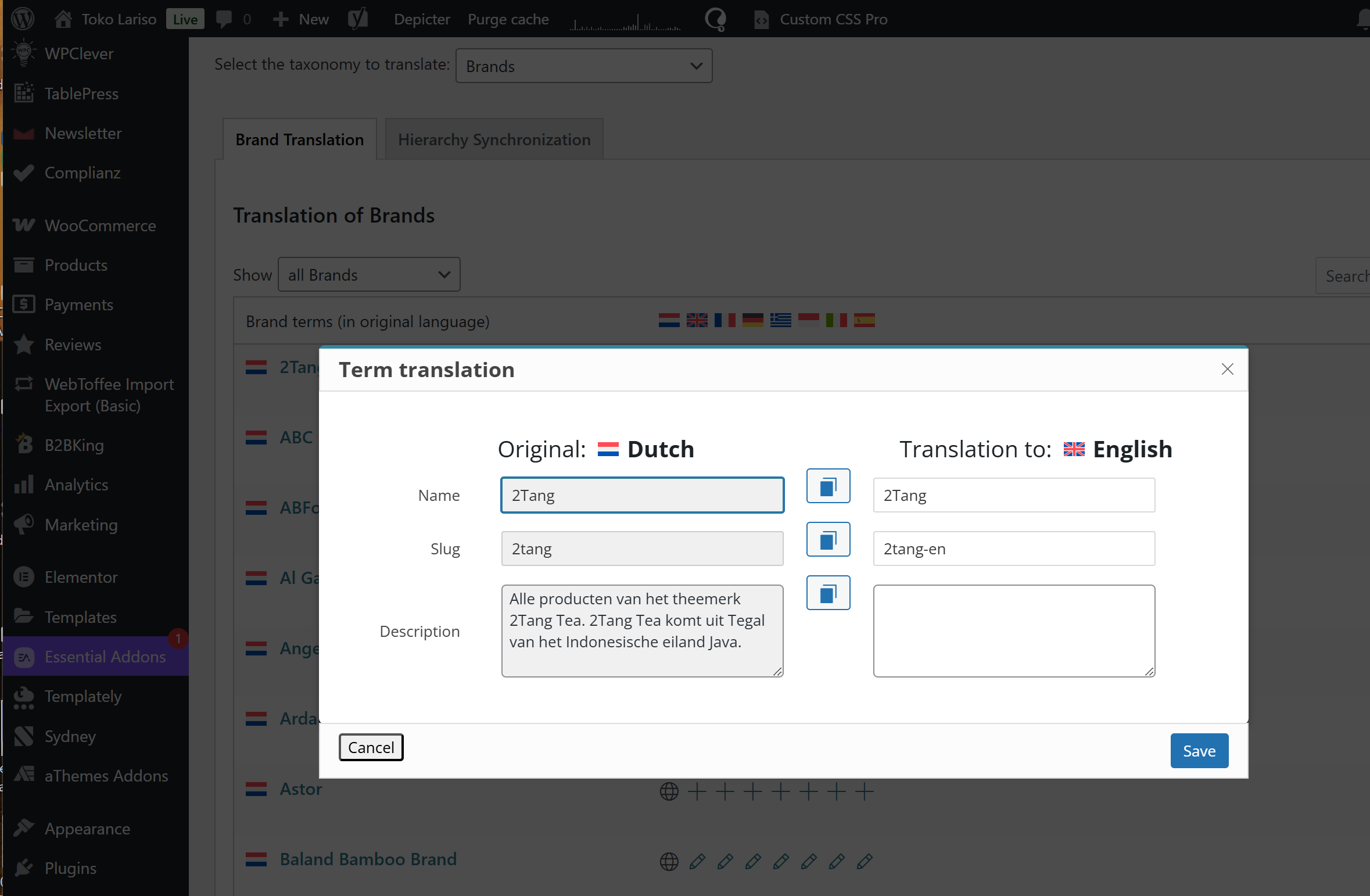Click globe icon in Astor row
The width and height of the screenshot is (1370, 896).
click(669, 791)
